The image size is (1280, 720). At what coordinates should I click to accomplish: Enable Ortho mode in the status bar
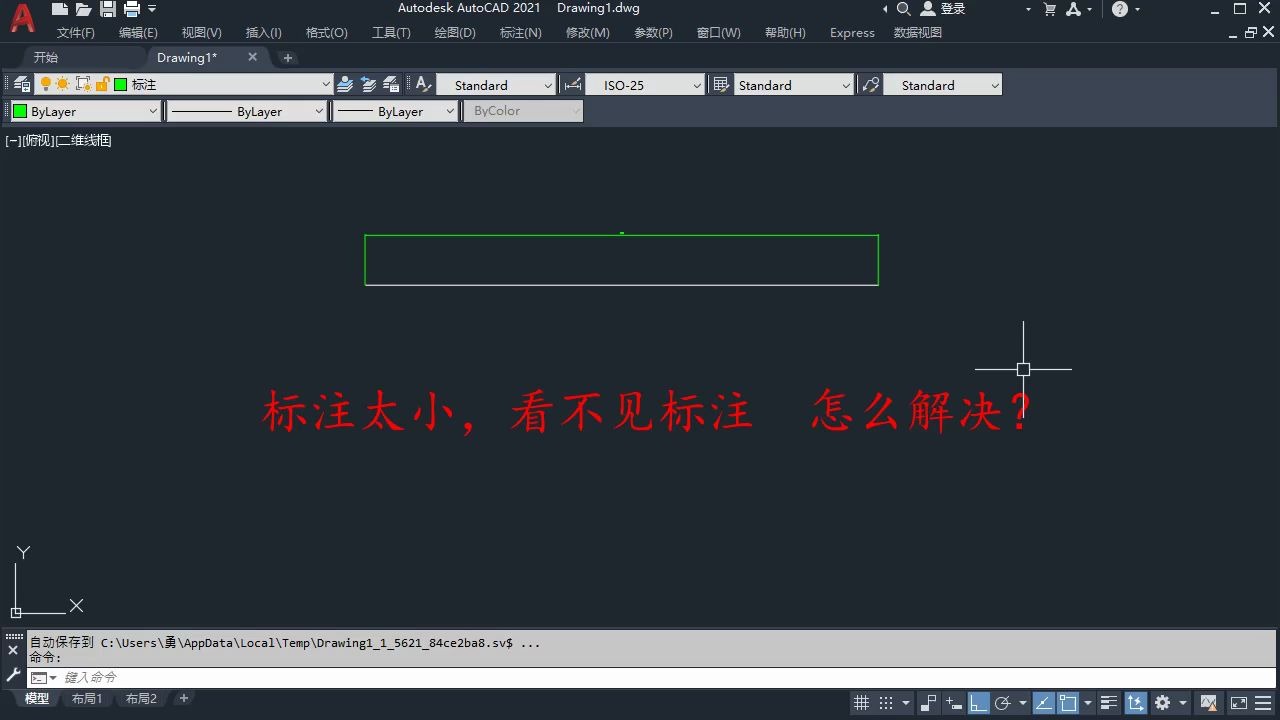978,702
